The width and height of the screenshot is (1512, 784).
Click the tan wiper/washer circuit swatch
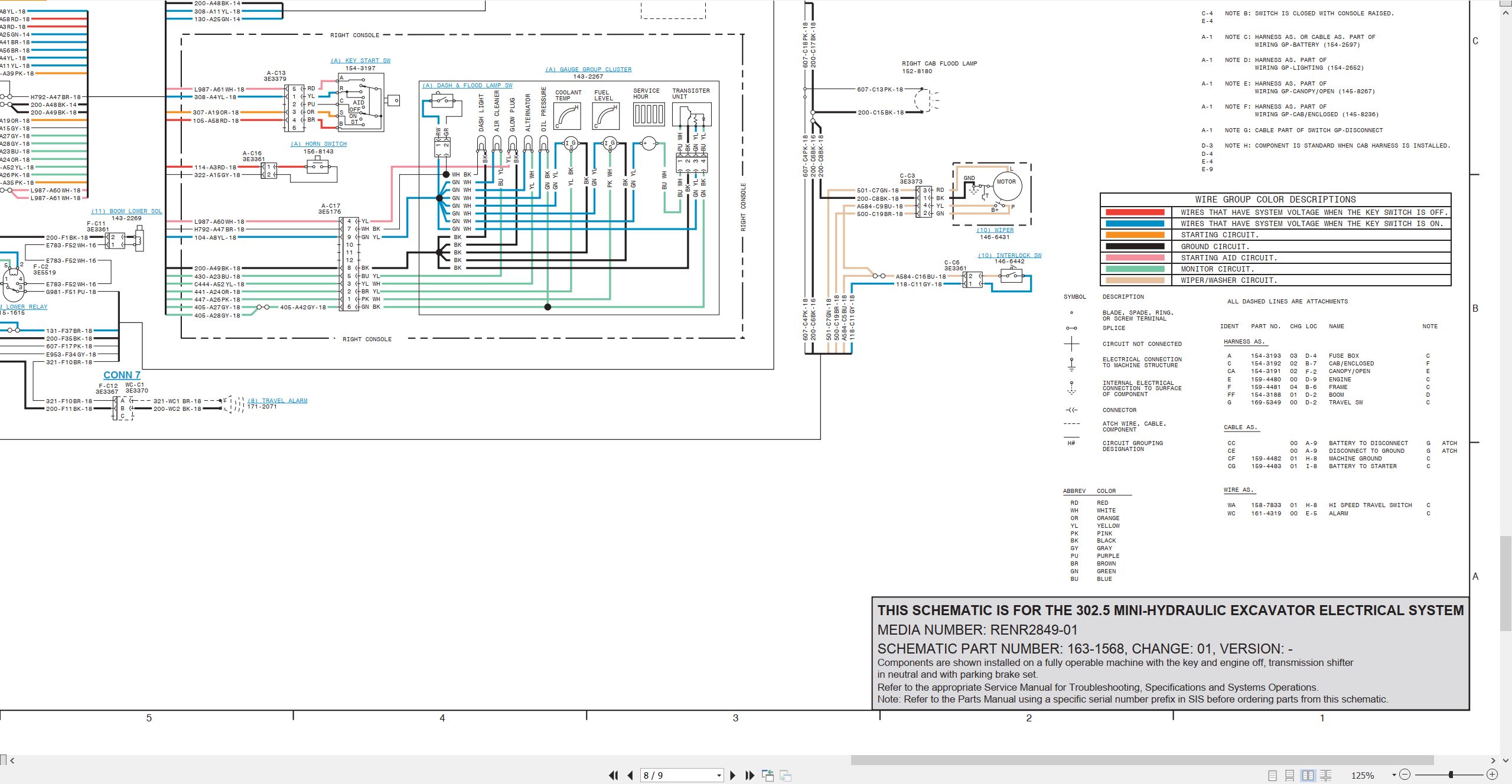click(1135, 280)
